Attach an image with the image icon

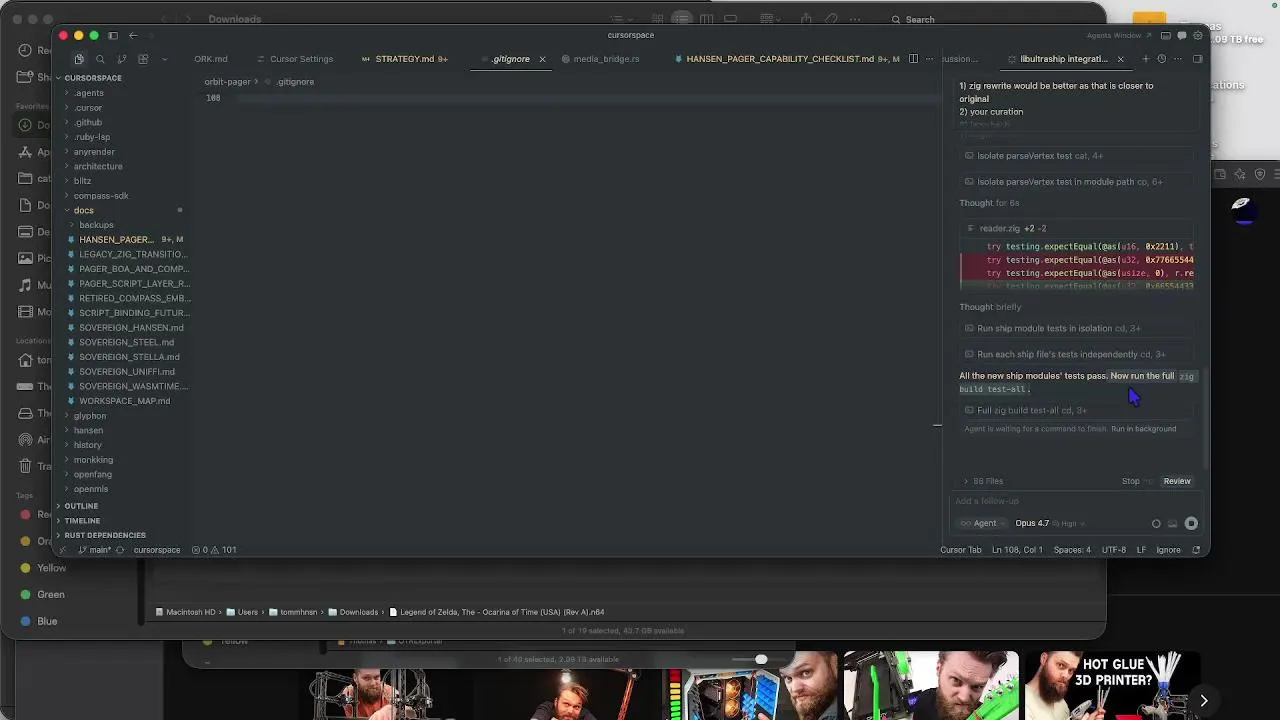click(x=1173, y=524)
